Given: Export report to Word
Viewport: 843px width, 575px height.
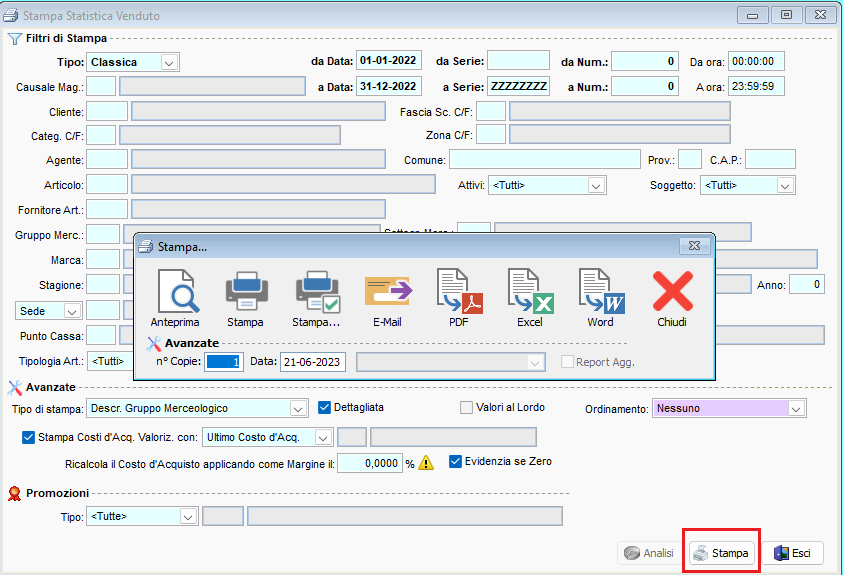Looking at the screenshot, I should [601, 292].
